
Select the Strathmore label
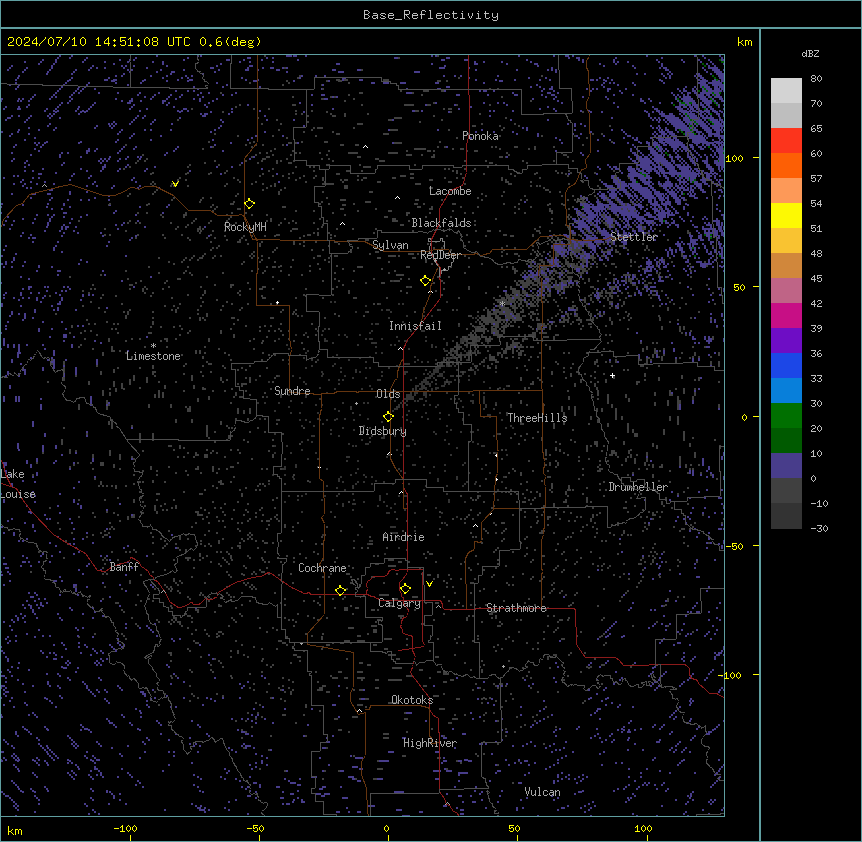(516, 608)
